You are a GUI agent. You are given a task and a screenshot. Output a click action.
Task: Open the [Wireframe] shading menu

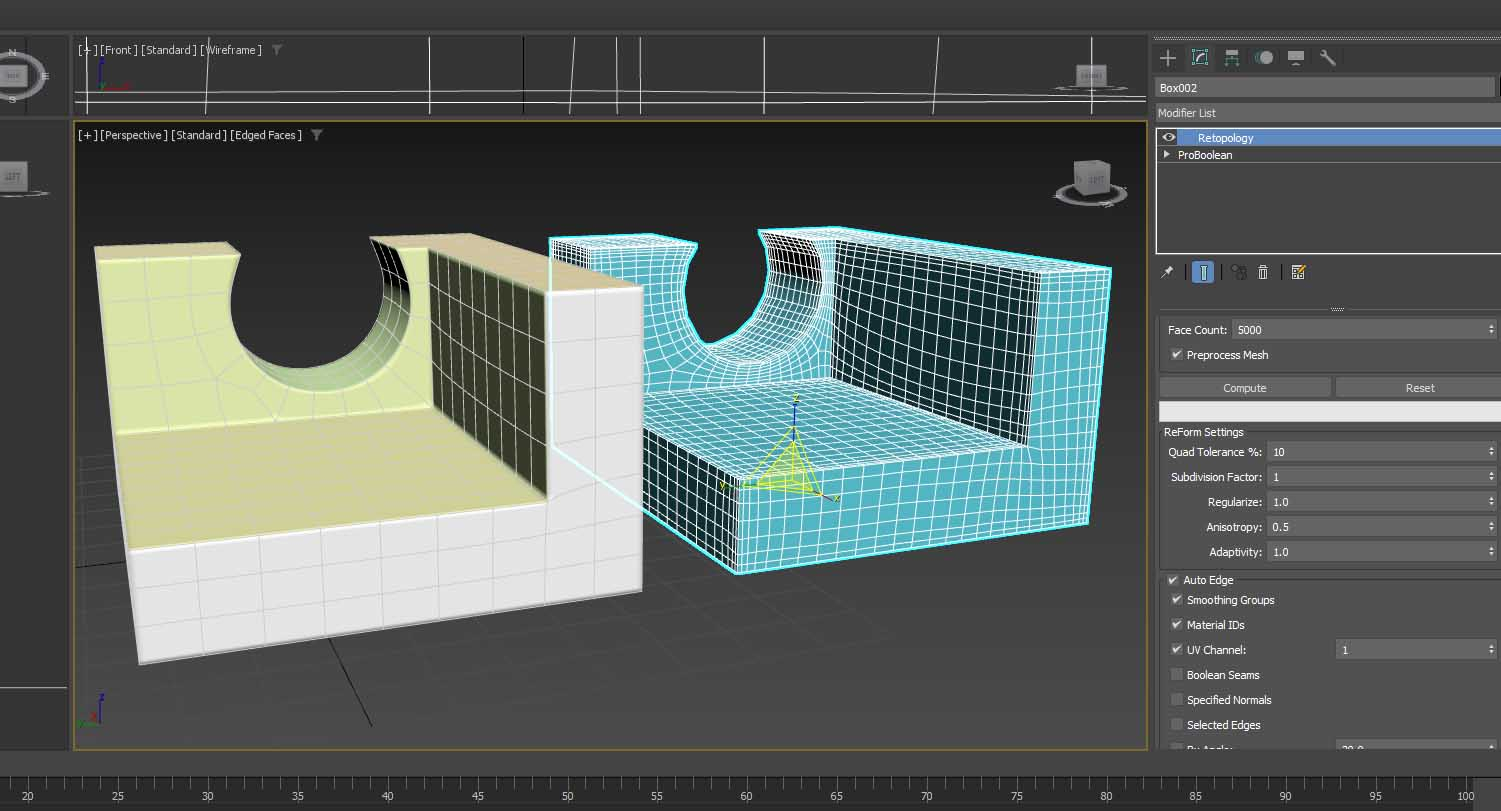coord(231,50)
